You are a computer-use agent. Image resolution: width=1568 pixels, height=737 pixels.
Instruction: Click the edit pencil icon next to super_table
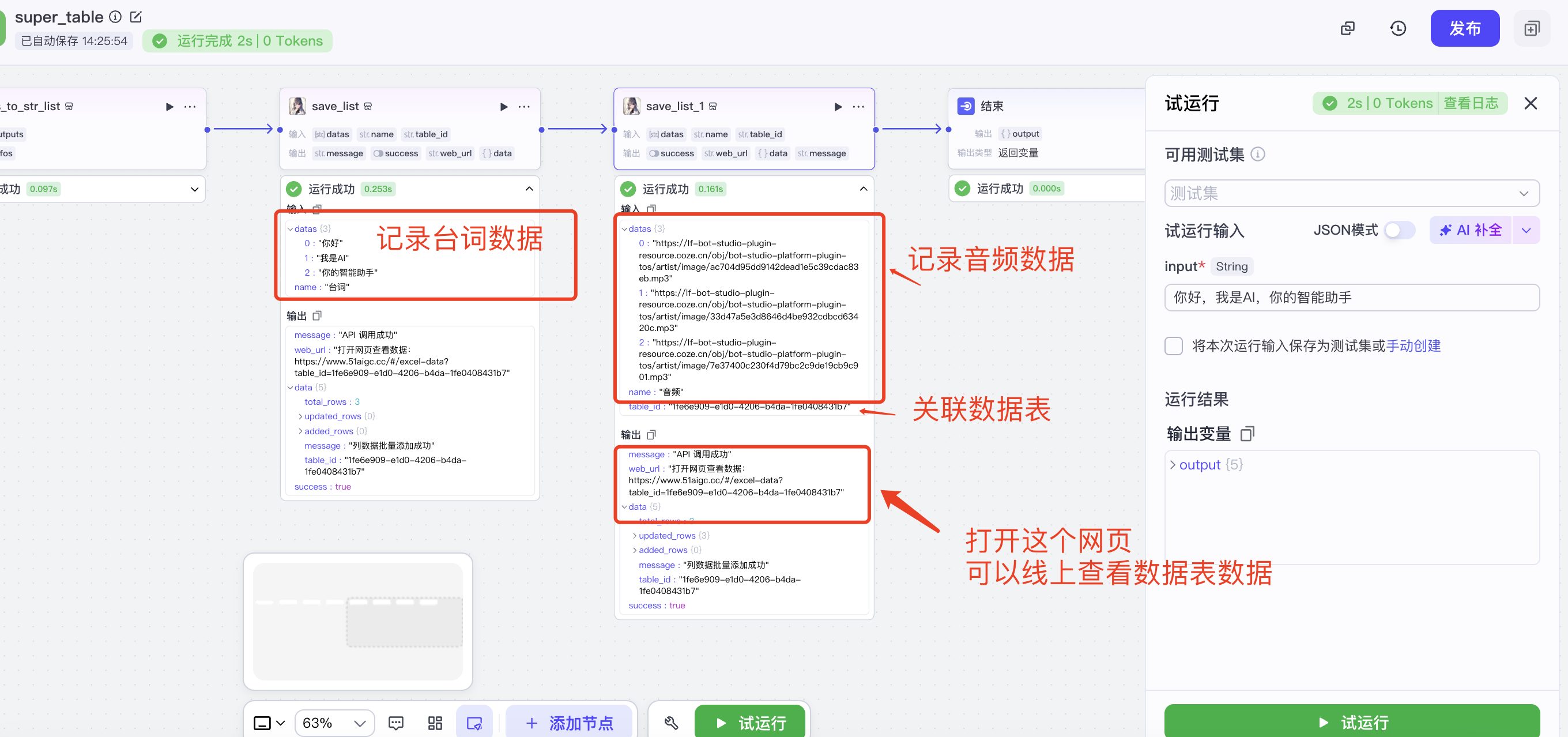click(x=137, y=17)
